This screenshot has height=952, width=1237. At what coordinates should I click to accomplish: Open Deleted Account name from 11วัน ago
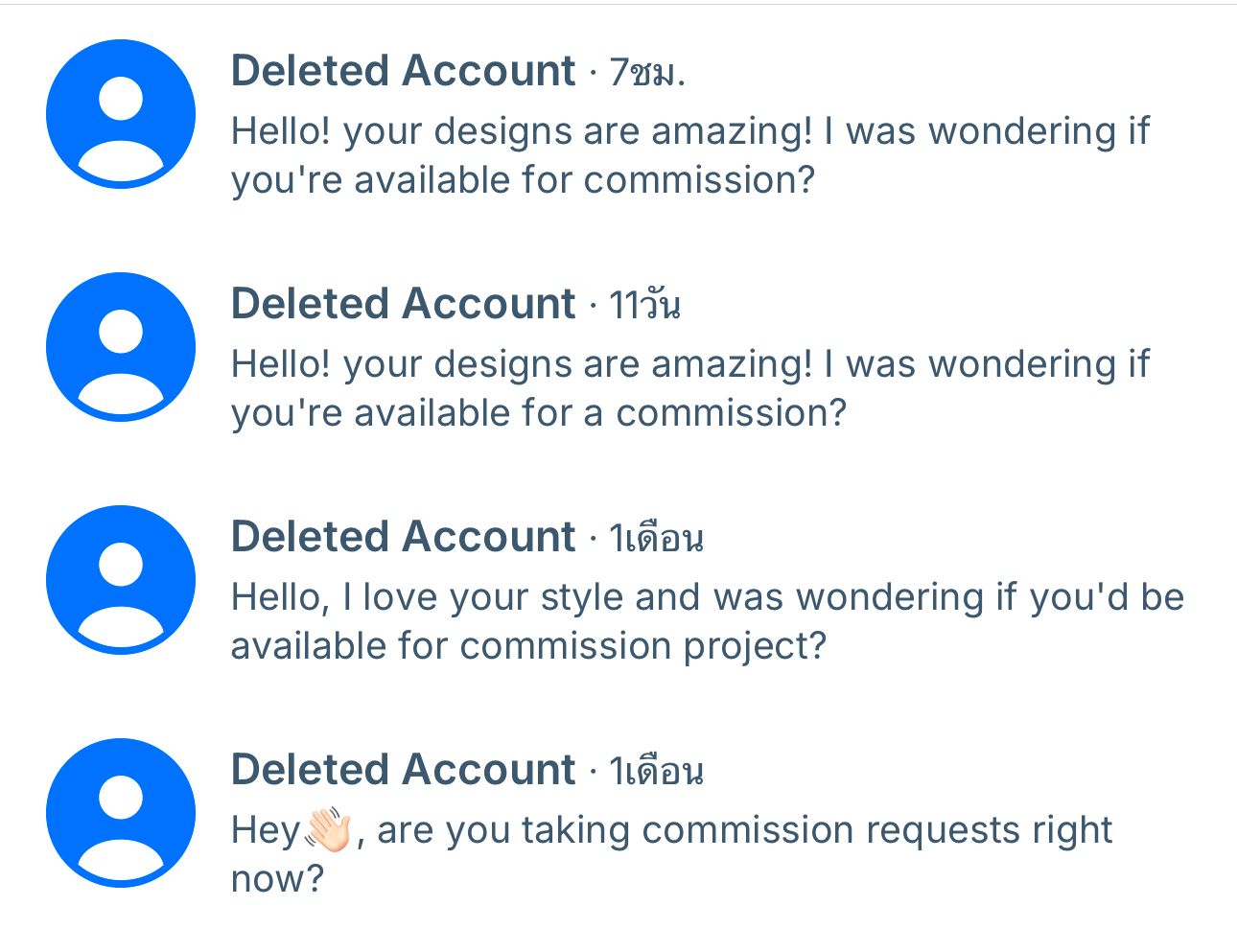click(403, 305)
